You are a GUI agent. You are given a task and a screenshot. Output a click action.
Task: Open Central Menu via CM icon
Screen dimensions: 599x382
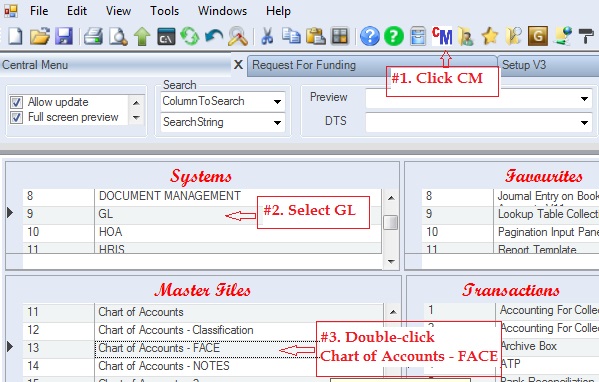[442, 36]
